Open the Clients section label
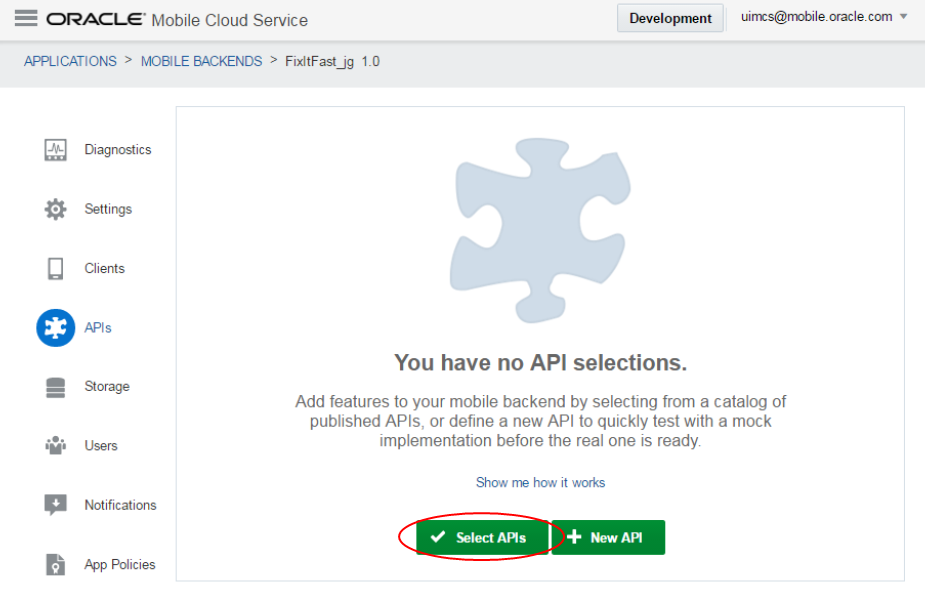The width and height of the screenshot is (926, 594). coord(105,268)
